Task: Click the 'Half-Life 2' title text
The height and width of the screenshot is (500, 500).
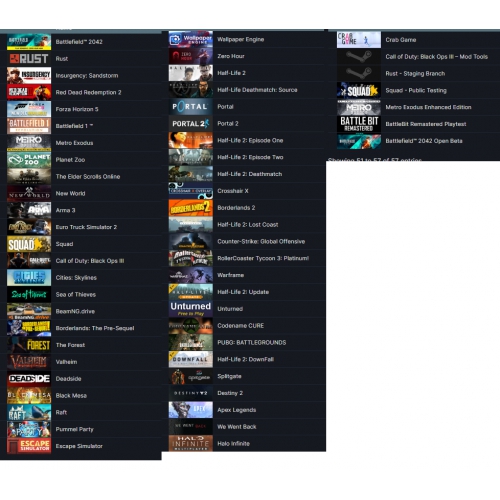Action: click(x=231, y=73)
